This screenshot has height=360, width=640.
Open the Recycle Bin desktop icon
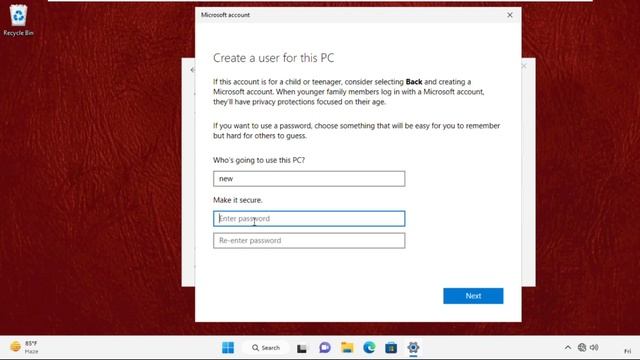18,20
